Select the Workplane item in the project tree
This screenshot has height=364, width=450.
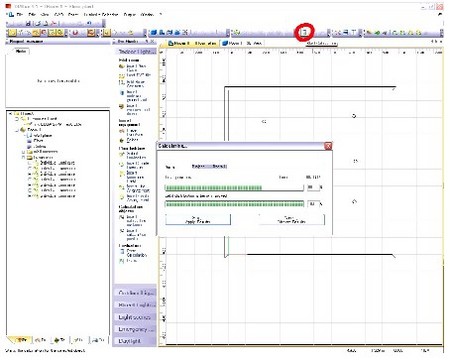[x=43, y=136]
